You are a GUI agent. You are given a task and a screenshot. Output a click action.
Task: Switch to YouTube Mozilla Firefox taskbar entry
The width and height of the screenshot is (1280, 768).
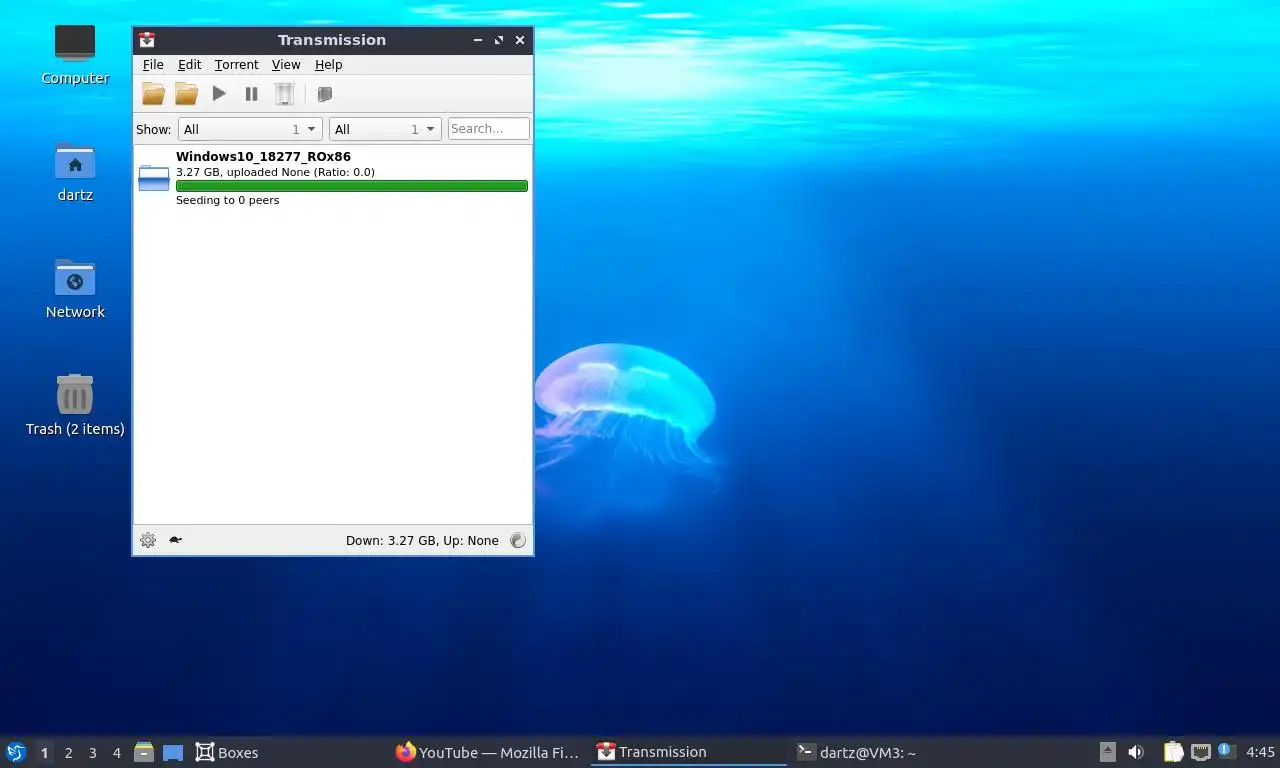(488, 753)
